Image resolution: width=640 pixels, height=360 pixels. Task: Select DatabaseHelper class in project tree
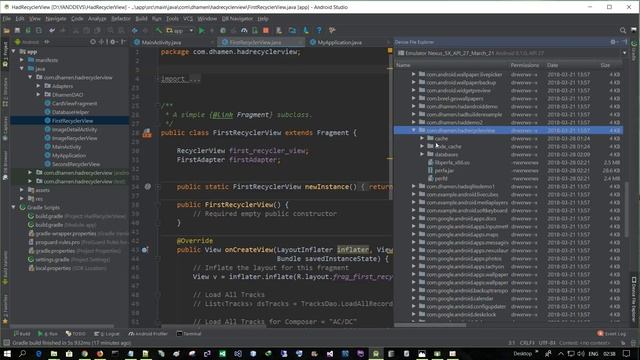tap(69, 112)
